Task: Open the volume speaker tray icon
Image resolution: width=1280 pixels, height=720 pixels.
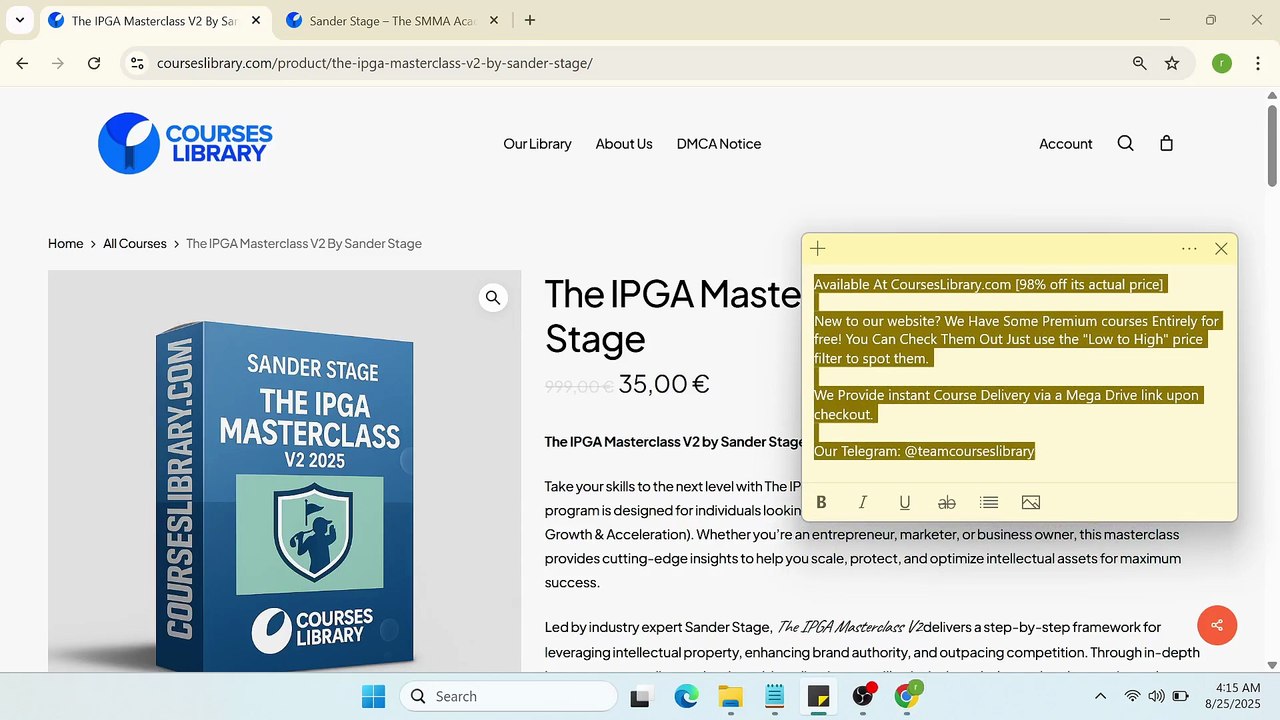Action: 1156,696
